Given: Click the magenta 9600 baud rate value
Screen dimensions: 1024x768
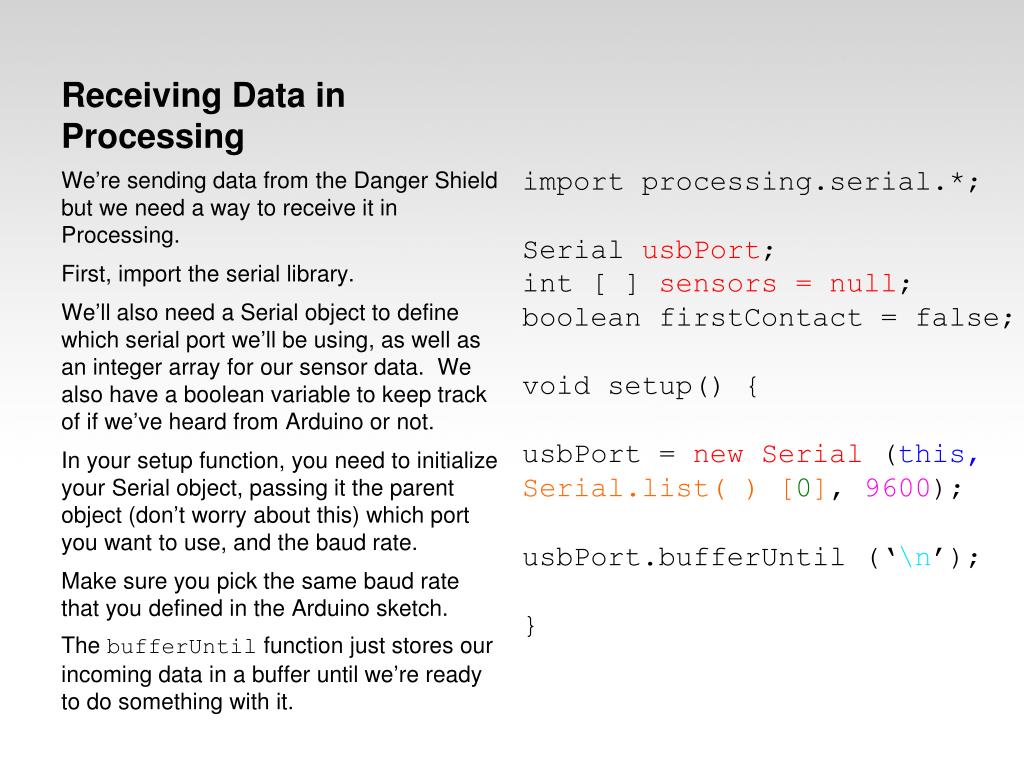Looking at the screenshot, I should tap(897, 488).
